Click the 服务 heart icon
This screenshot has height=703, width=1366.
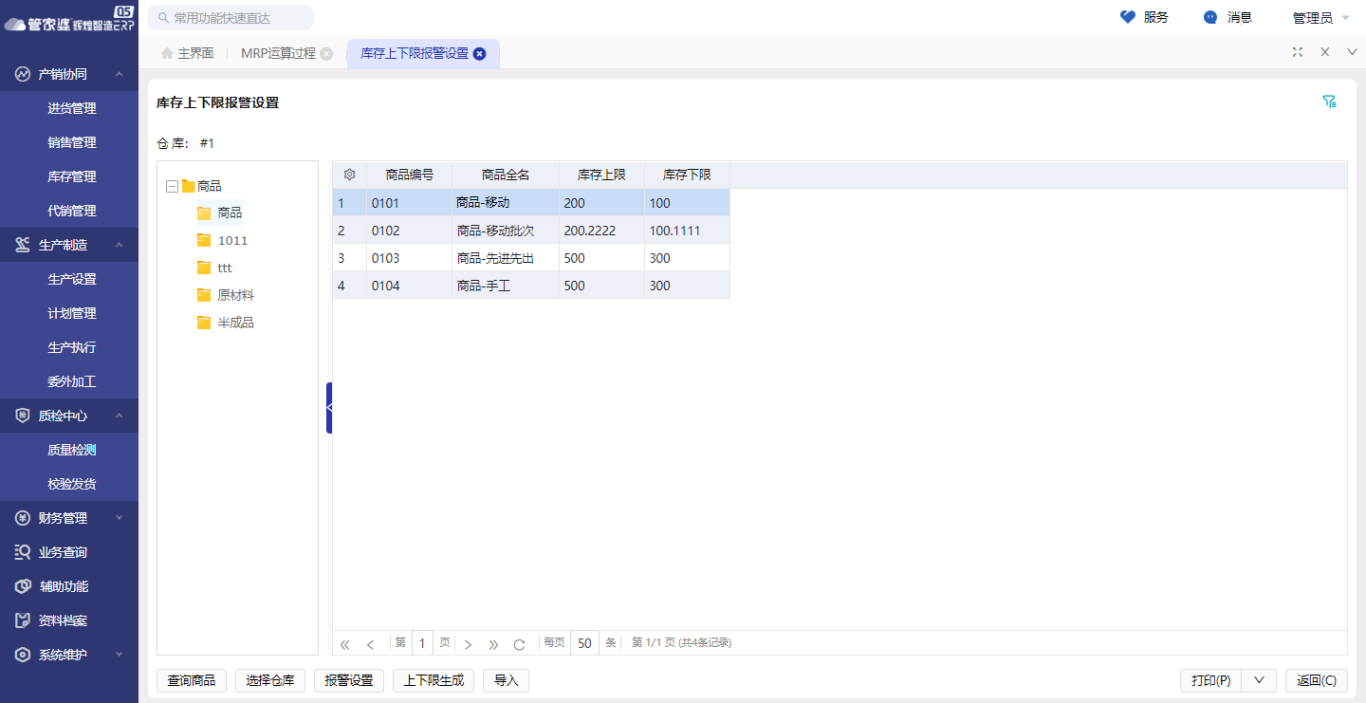point(1128,17)
